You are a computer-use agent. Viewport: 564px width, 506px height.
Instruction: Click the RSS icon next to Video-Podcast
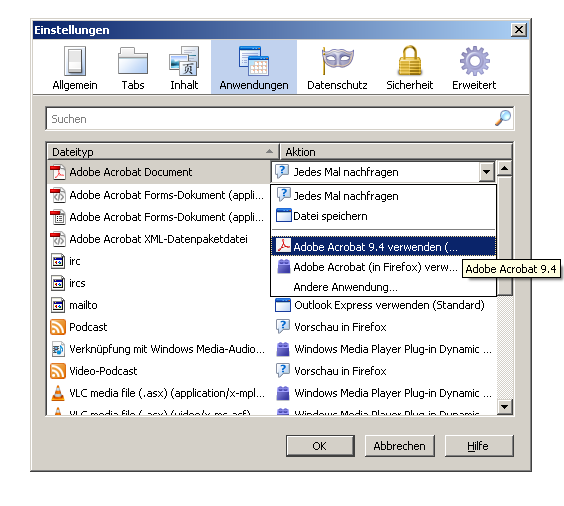click(x=58, y=371)
